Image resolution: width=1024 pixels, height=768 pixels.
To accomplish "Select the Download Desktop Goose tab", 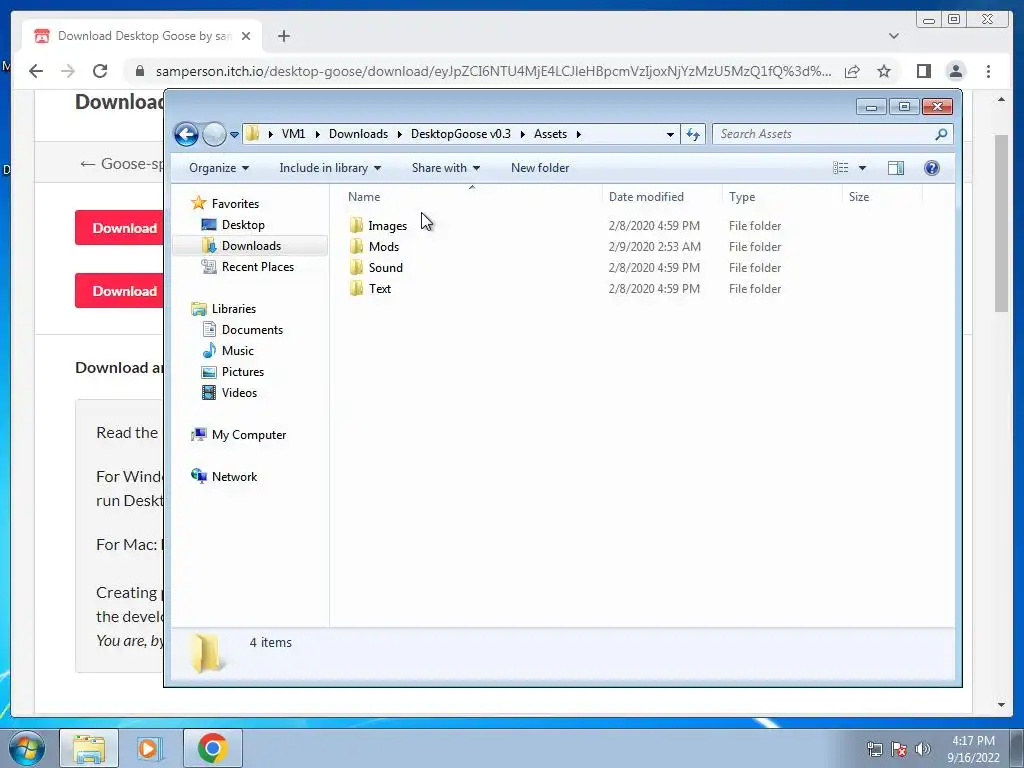I will 142,36.
